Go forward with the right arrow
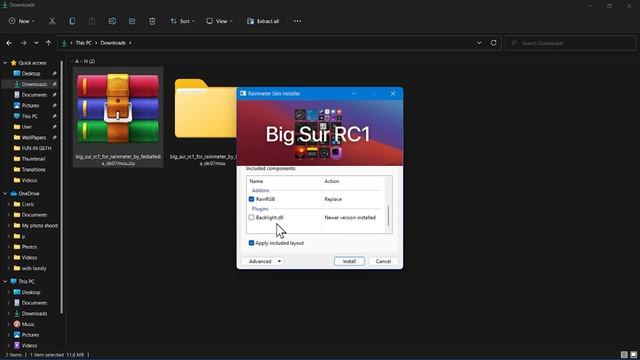 coord(23,43)
